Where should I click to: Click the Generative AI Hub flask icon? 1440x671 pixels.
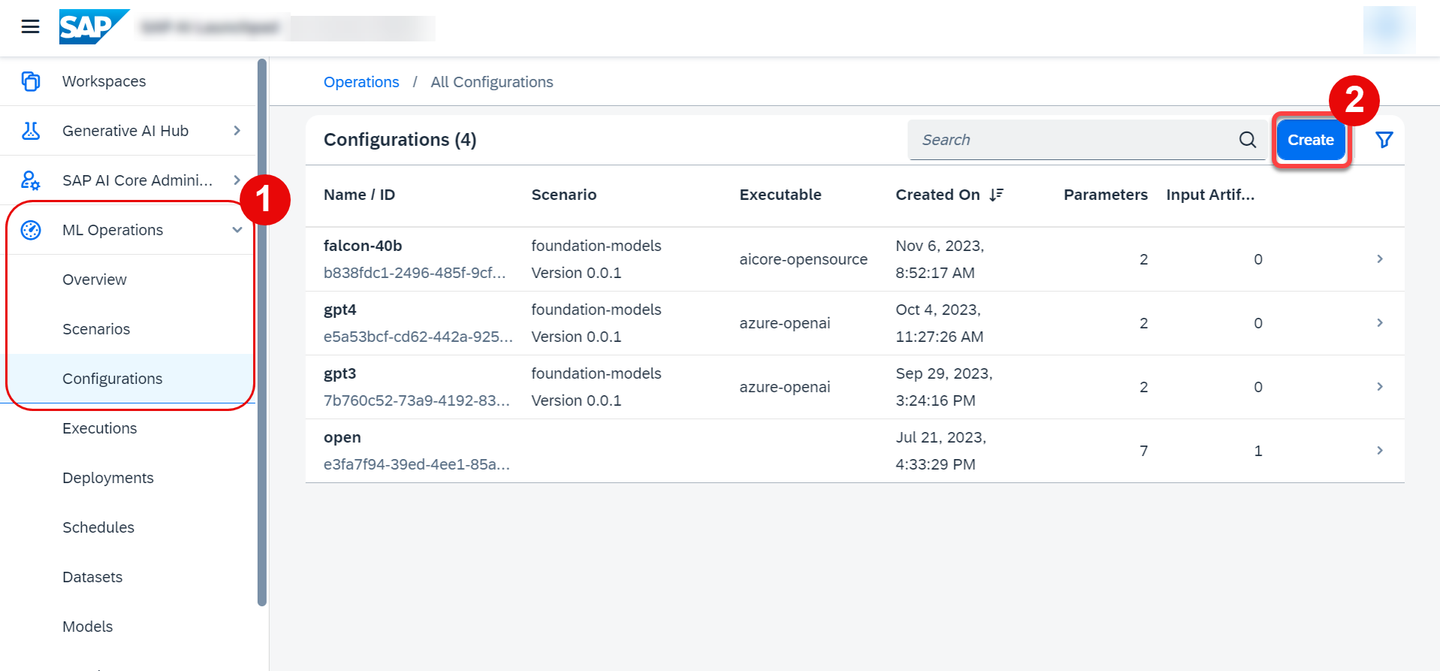(x=31, y=131)
